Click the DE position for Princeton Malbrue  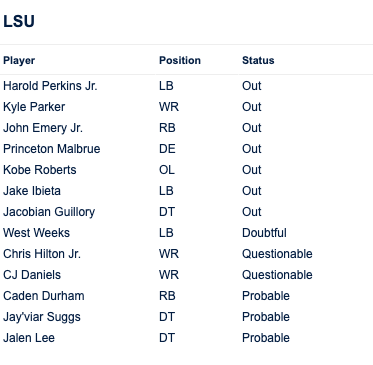[167, 149]
